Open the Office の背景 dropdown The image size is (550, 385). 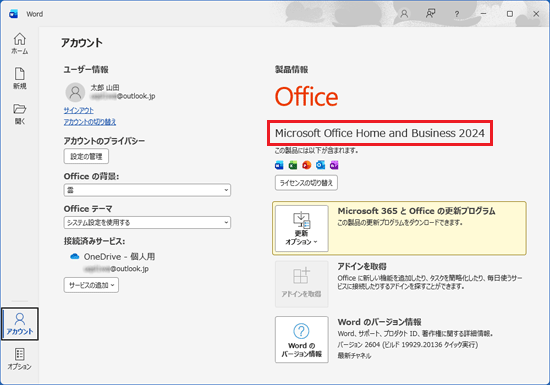coord(147,190)
